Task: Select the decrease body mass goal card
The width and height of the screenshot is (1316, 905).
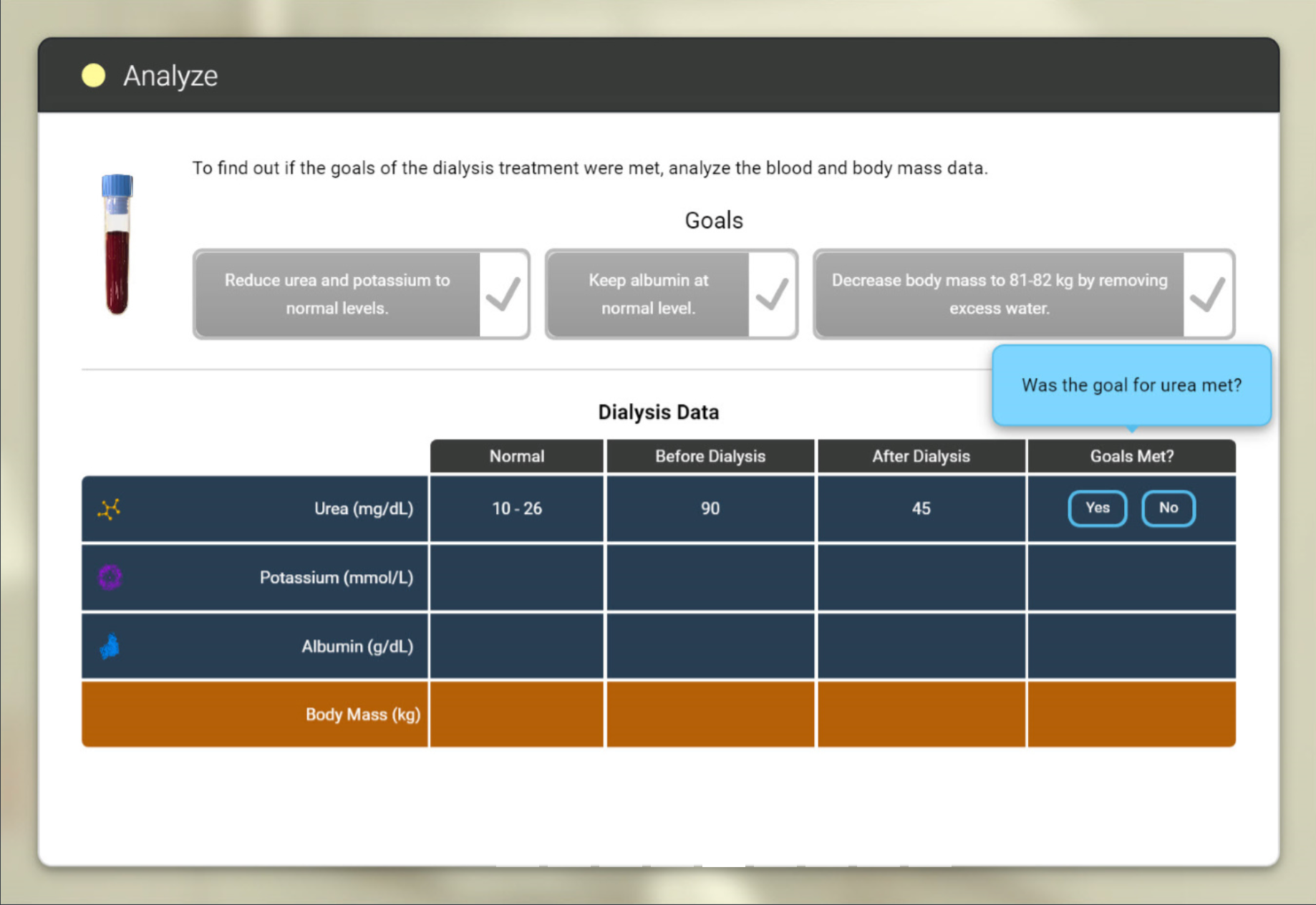Action: click(x=1024, y=294)
